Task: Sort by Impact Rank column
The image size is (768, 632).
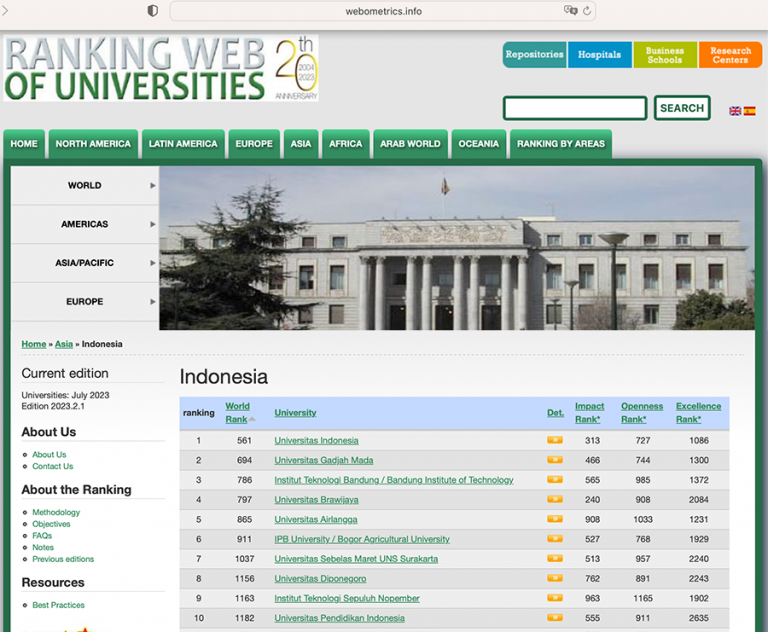Action: click(589, 413)
